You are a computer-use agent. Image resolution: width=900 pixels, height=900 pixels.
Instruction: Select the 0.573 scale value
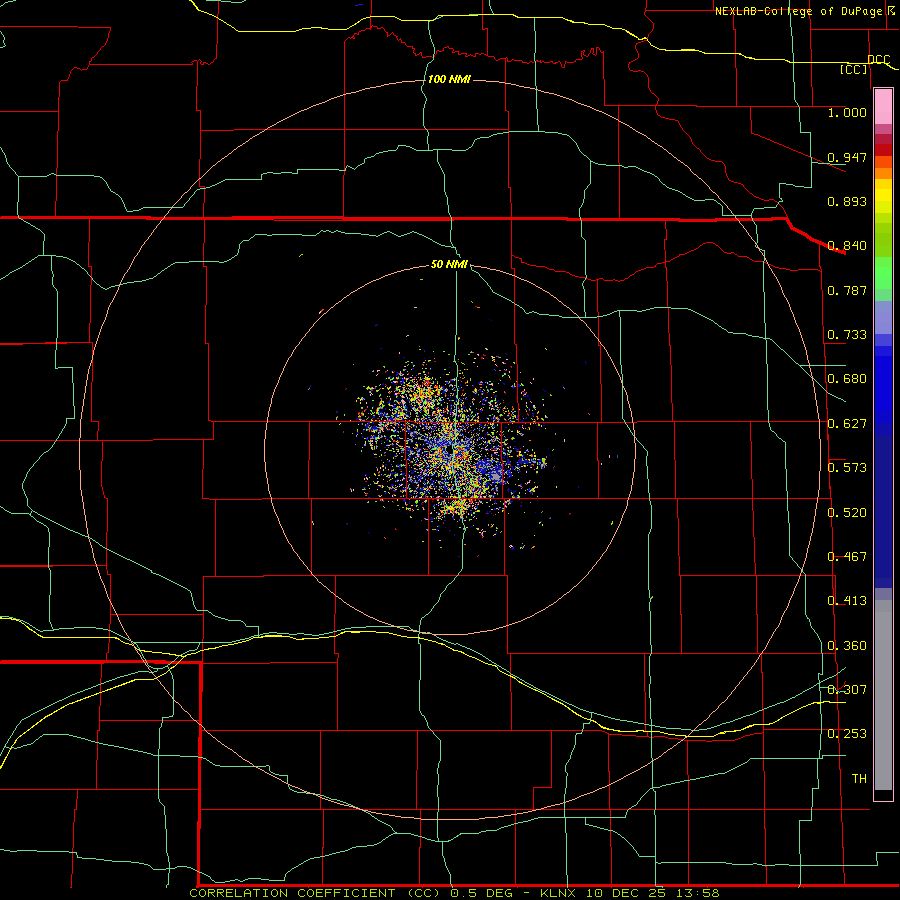(847, 468)
